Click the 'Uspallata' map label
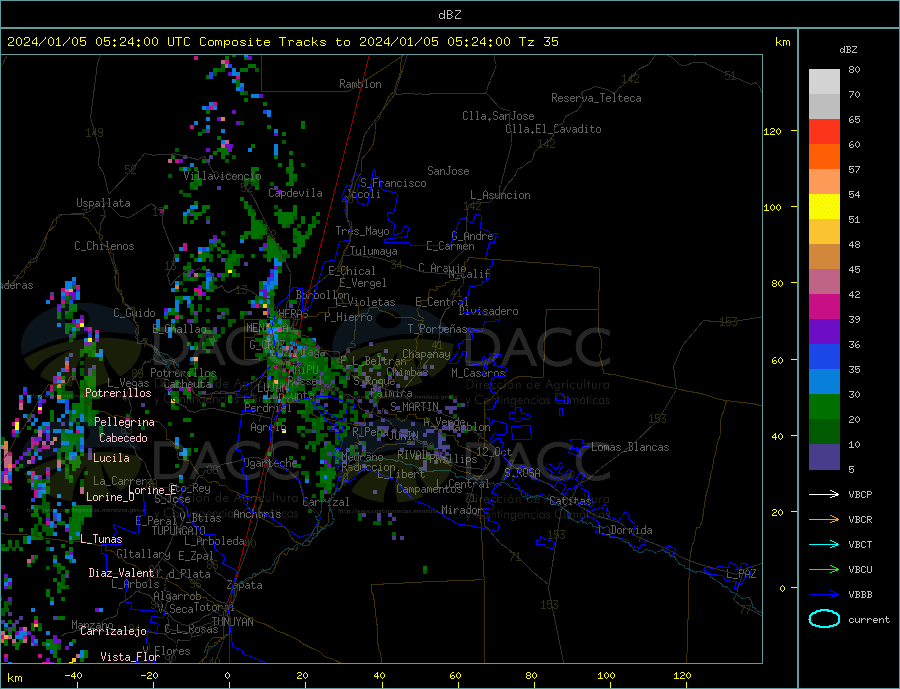900x689 pixels. pos(103,203)
